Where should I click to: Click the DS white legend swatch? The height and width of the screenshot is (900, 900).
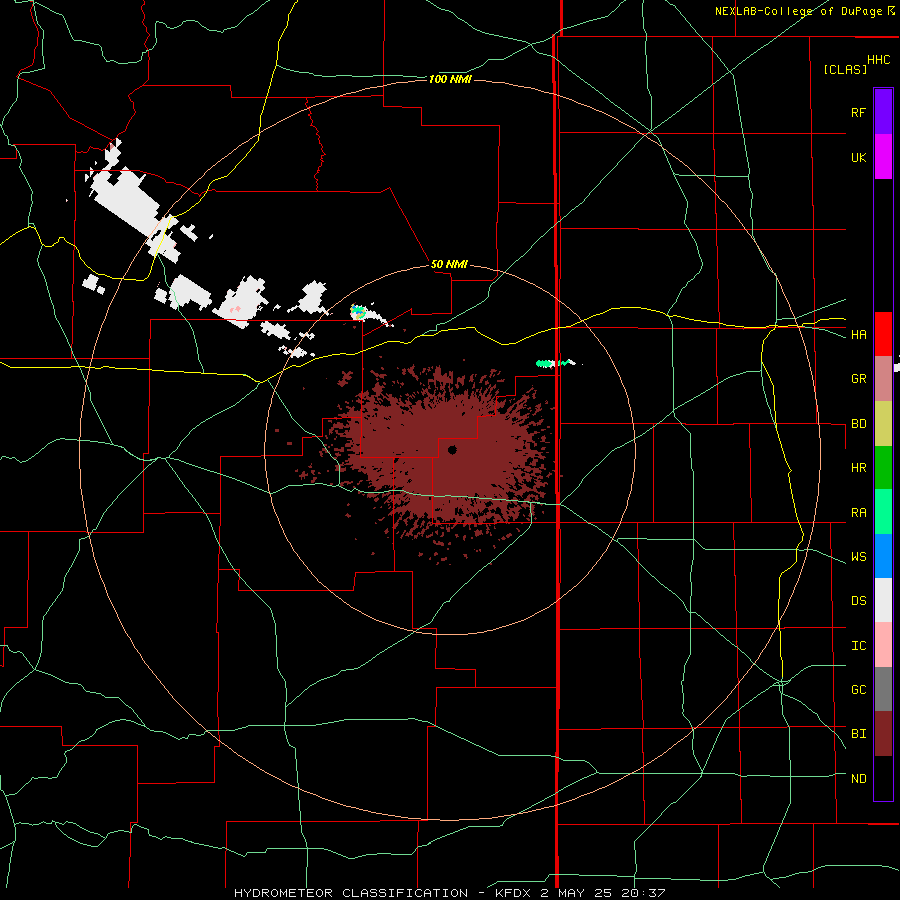tap(883, 600)
